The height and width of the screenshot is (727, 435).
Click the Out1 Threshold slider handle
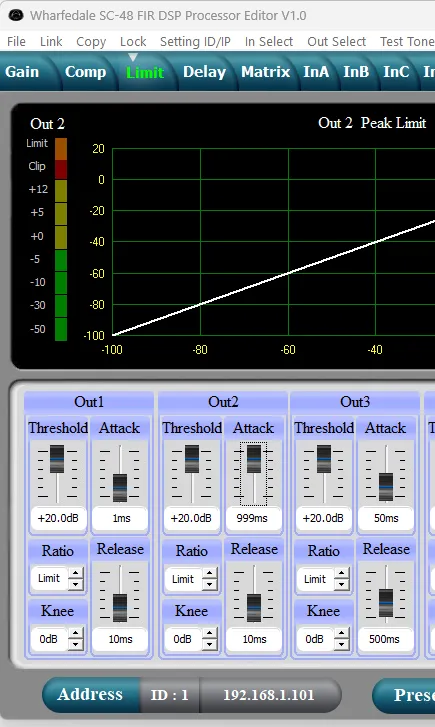tap(57, 459)
